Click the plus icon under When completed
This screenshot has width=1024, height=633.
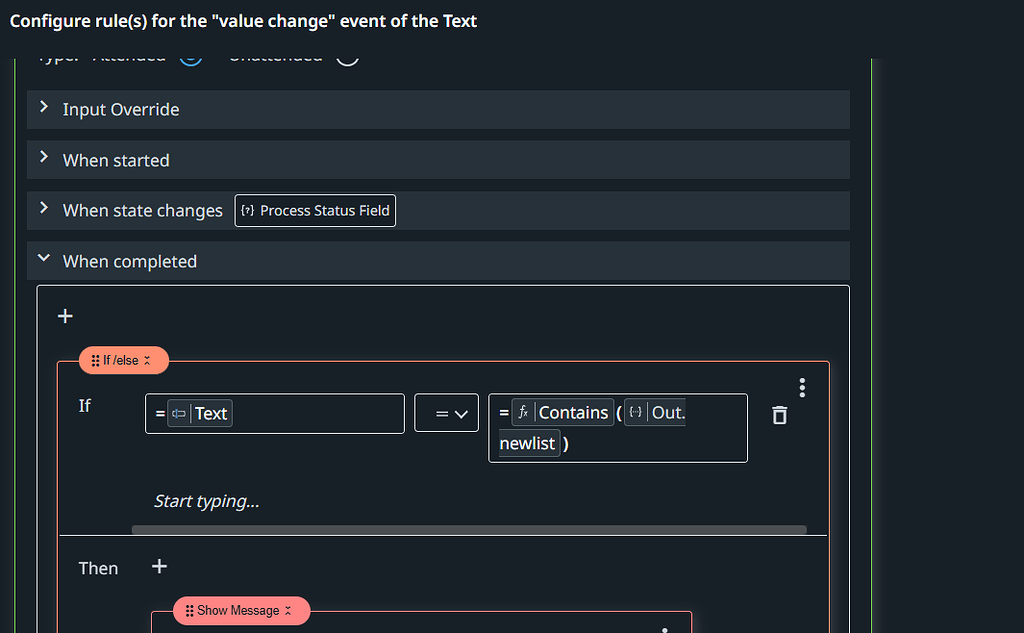coord(64,315)
